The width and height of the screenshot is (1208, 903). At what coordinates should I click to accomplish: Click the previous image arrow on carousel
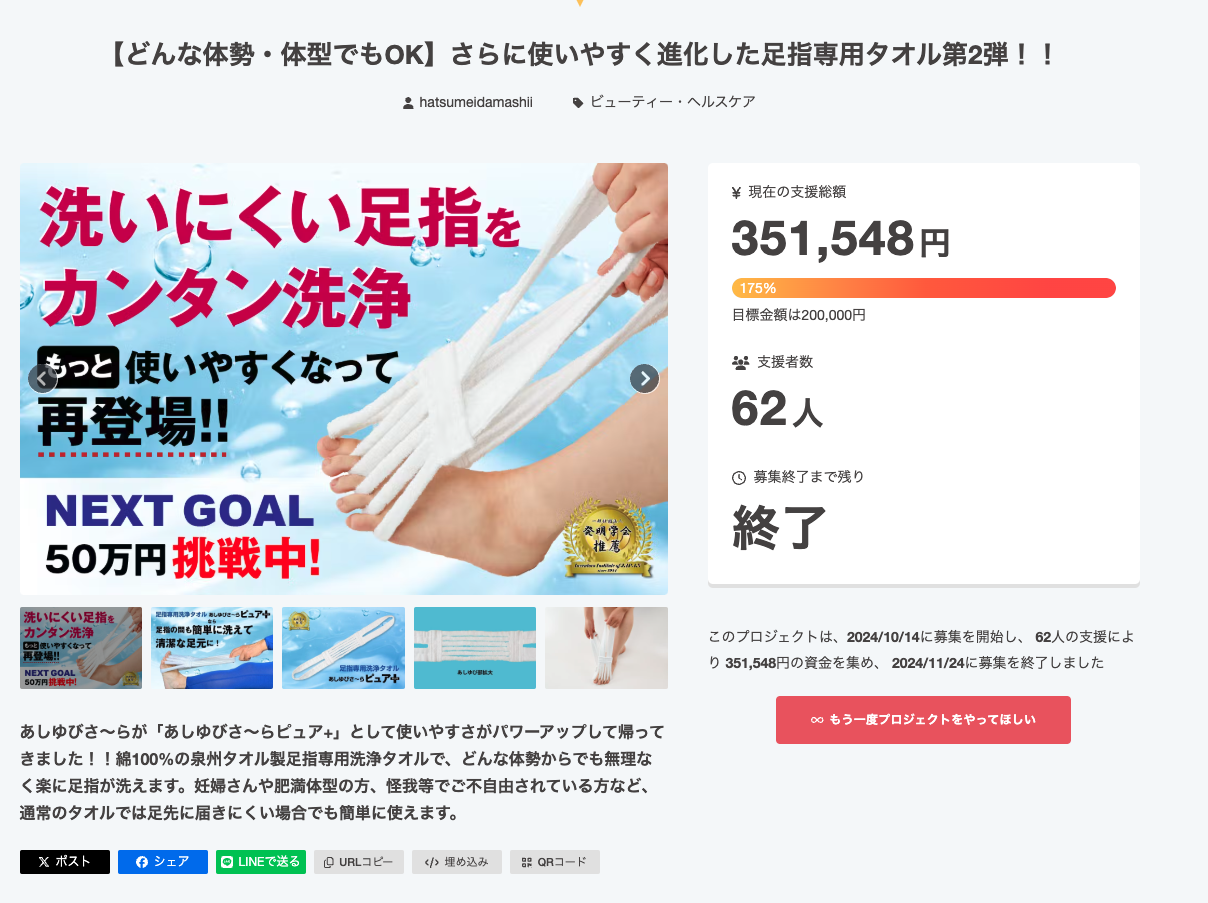tap(43, 378)
